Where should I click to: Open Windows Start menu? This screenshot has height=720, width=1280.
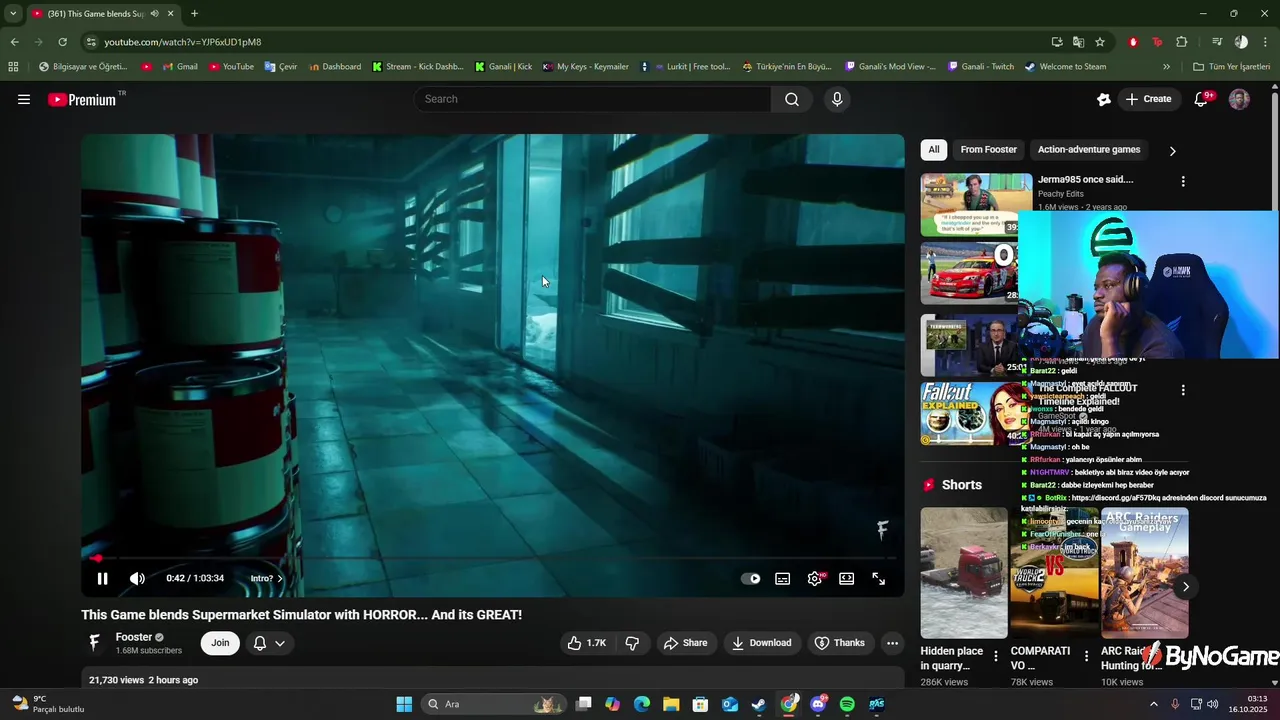(x=404, y=704)
